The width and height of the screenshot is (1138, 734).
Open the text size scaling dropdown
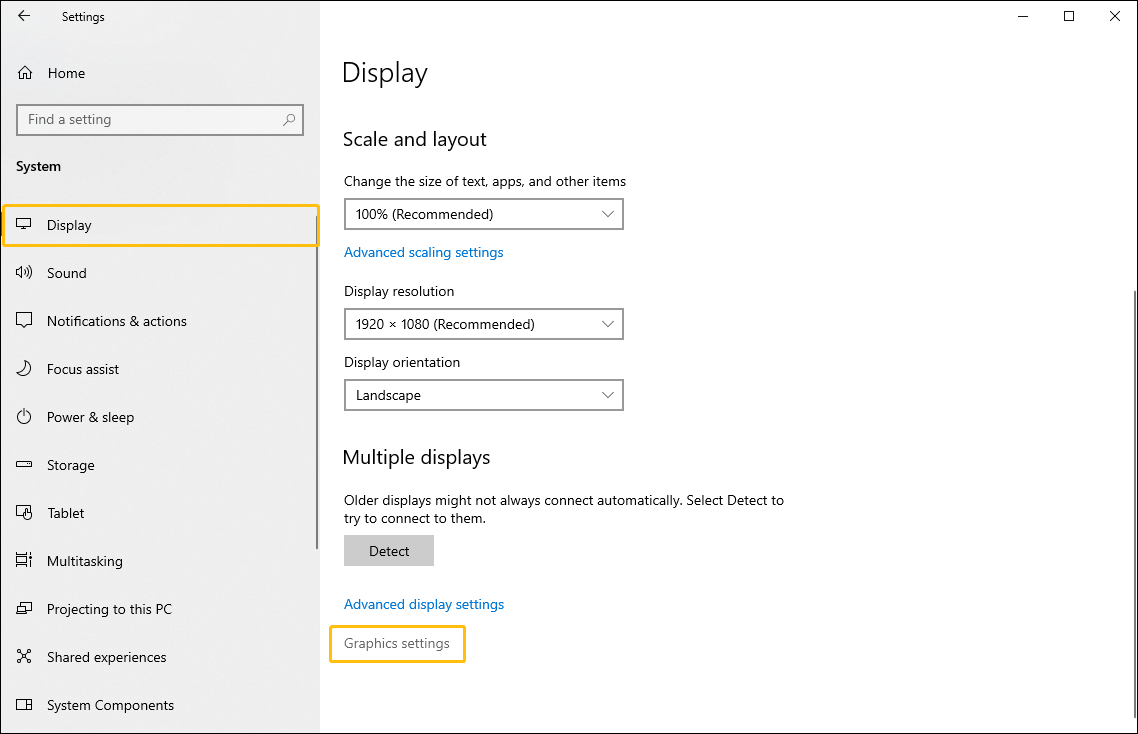[x=483, y=214]
